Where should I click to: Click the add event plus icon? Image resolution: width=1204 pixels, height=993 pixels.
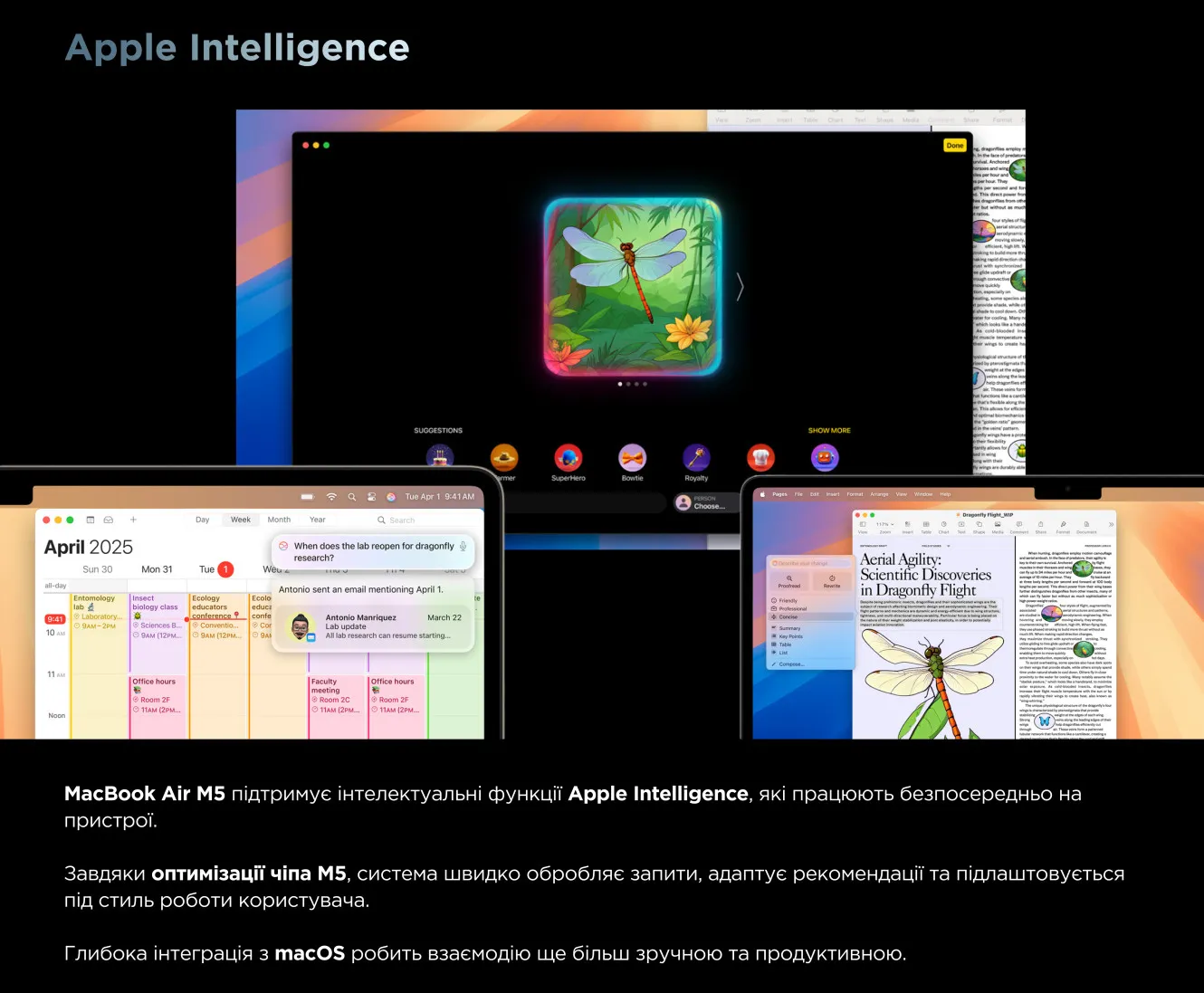[x=133, y=520]
